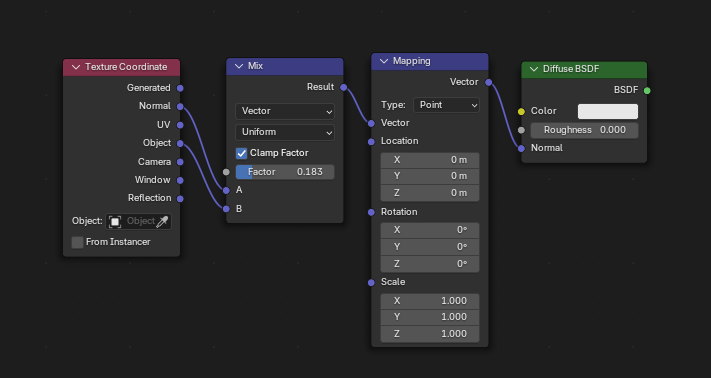The width and height of the screenshot is (711, 378).
Task: Click the Location Y 0 m field
Action: pyautogui.click(x=430, y=176)
